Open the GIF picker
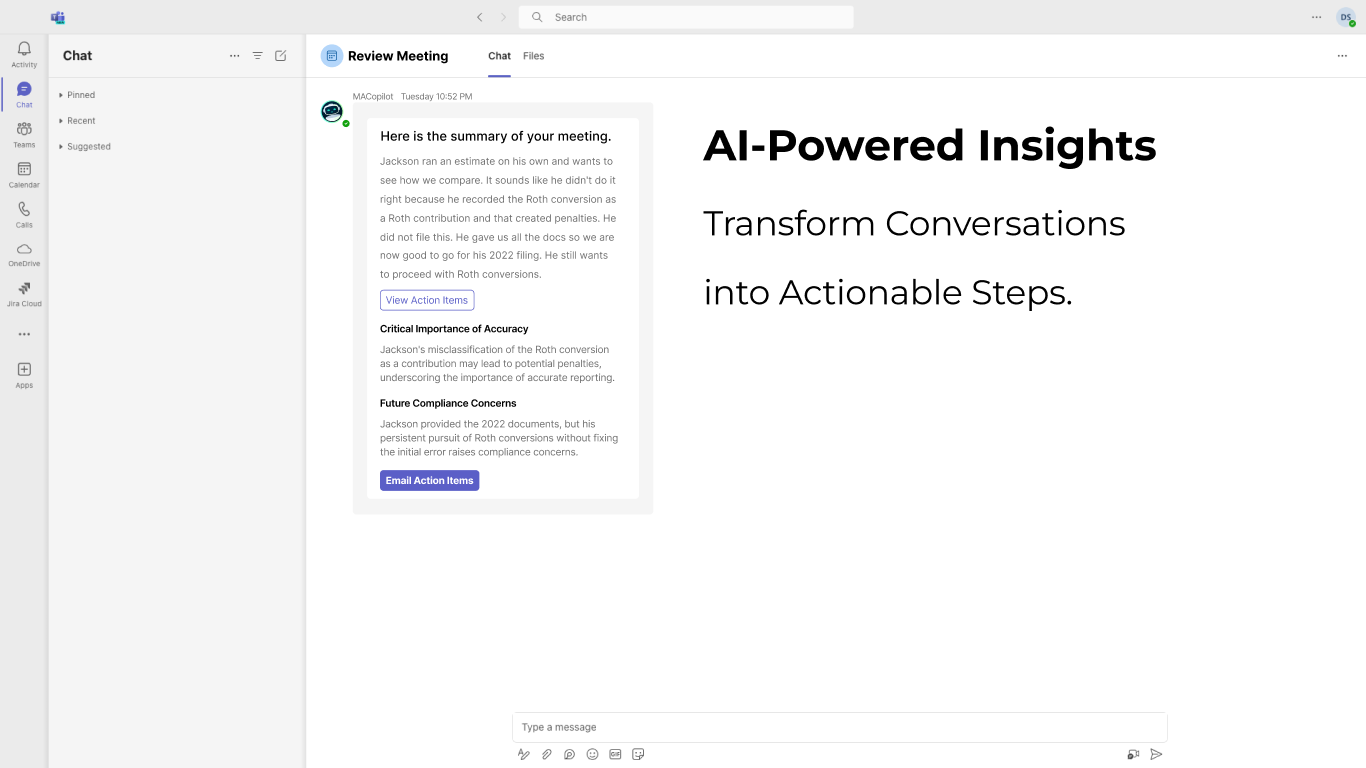 coord(615,754)
